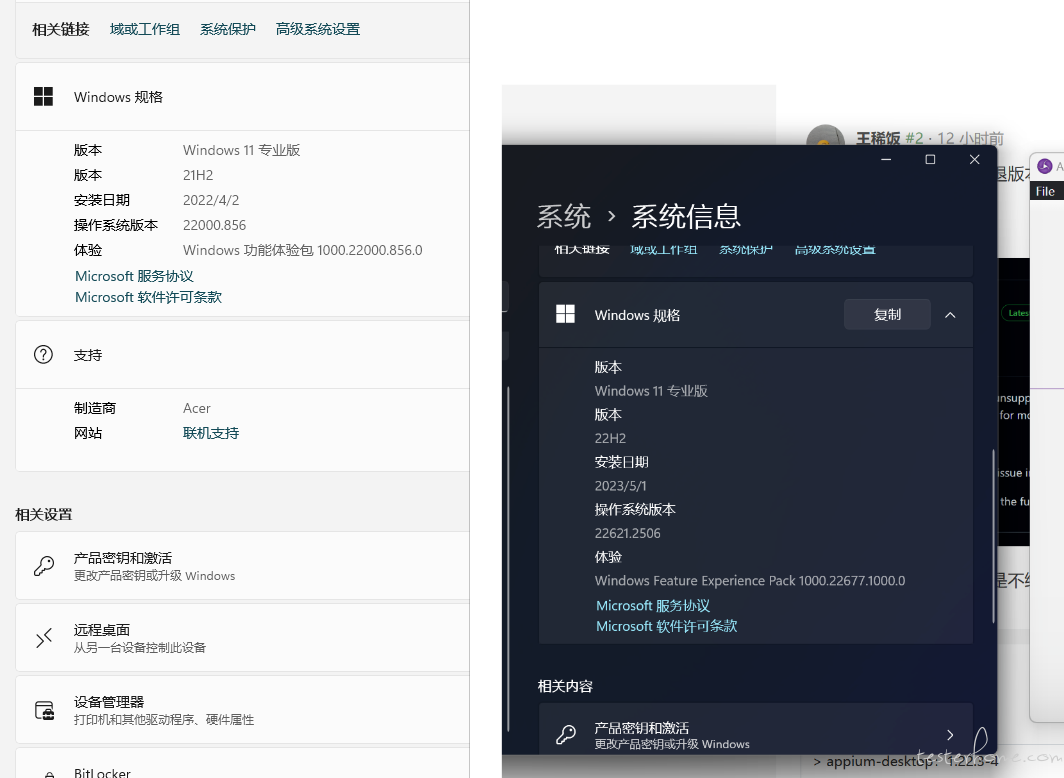This screenshot has height=778, width=1064.
Task: Open Microsoft 软件许可条款 in dark window
Action: [x=666, y=626]
